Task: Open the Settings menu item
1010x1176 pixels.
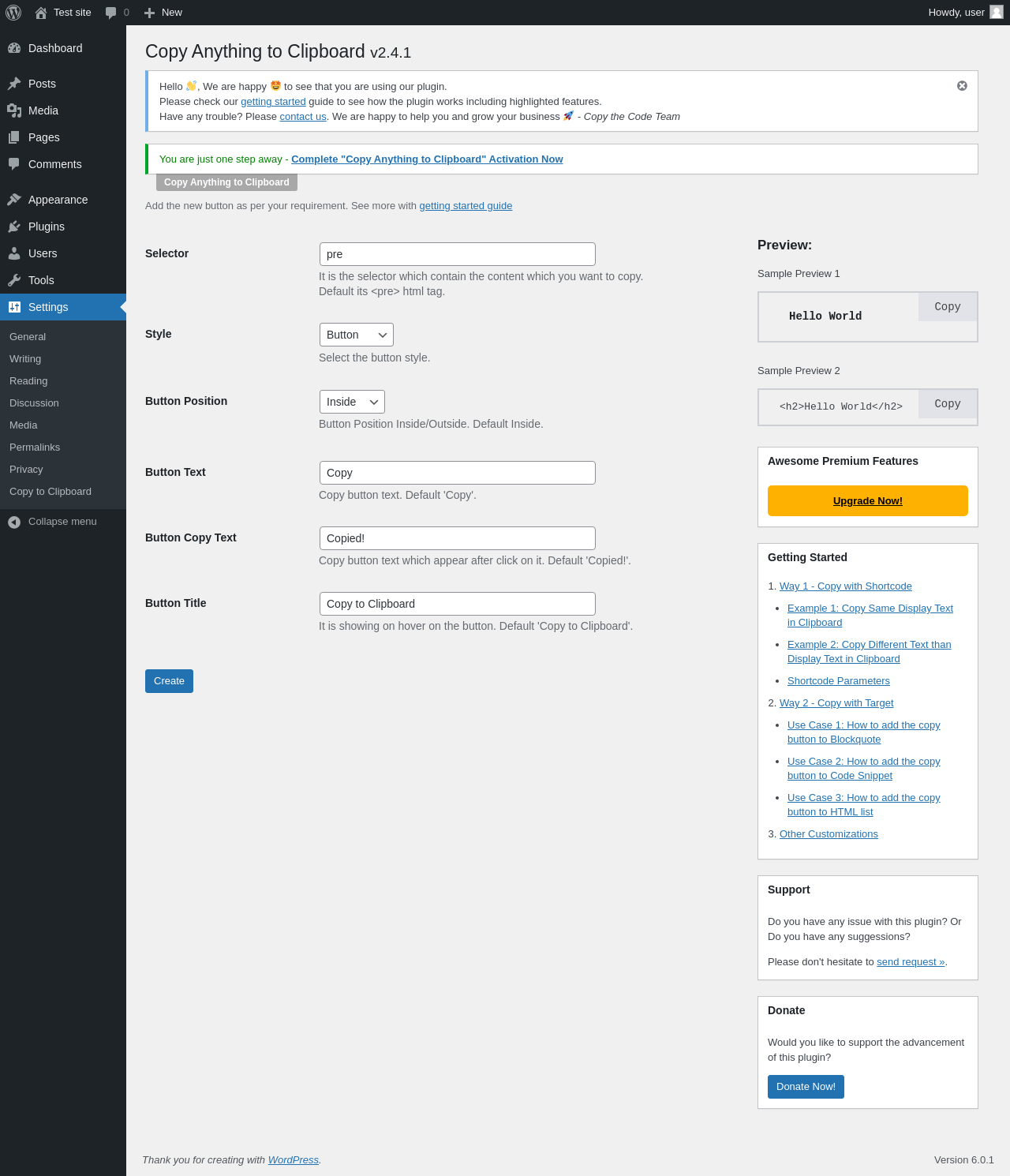Action: (63, 307)
